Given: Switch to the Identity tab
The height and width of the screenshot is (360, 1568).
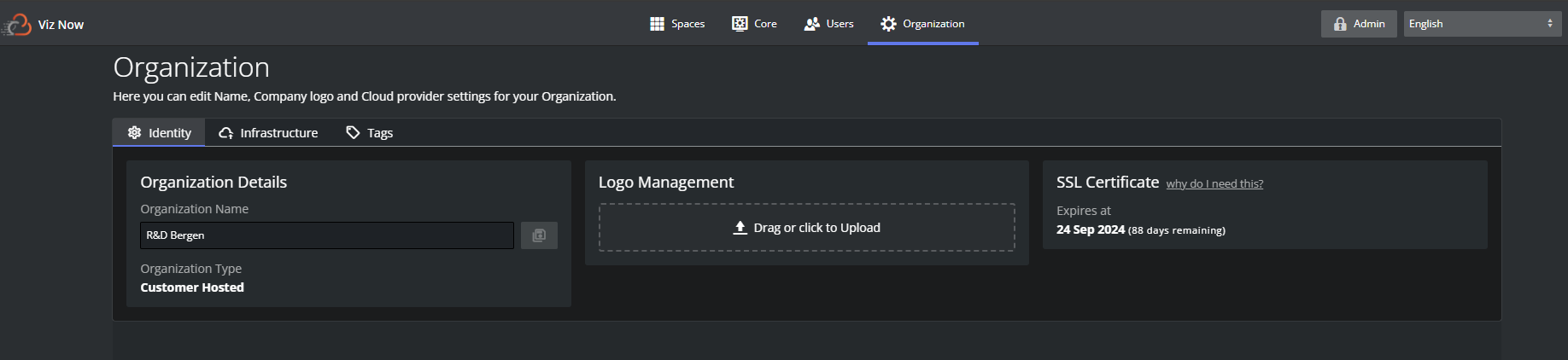Looking at the screenshot, I should 159,132.
